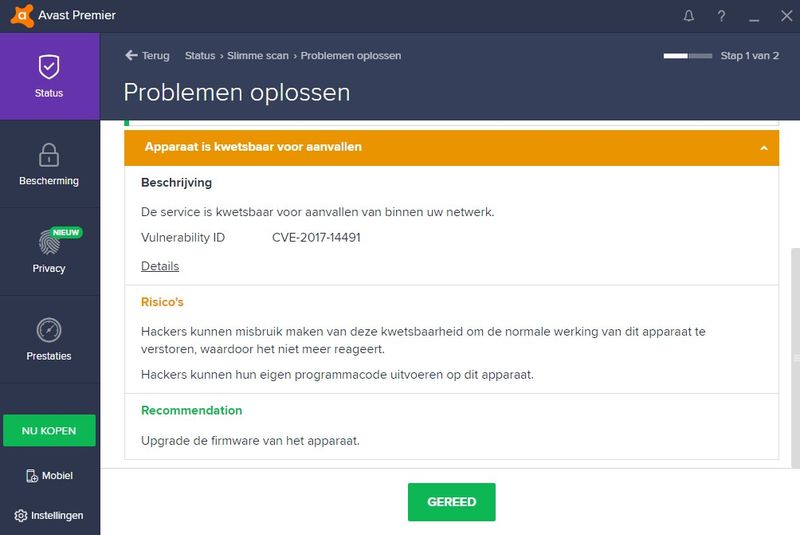Screen dimensions: 800x535
Task: Click the CVE-2017-14491 vulnerability ID
Action: (x=316, y=238)
